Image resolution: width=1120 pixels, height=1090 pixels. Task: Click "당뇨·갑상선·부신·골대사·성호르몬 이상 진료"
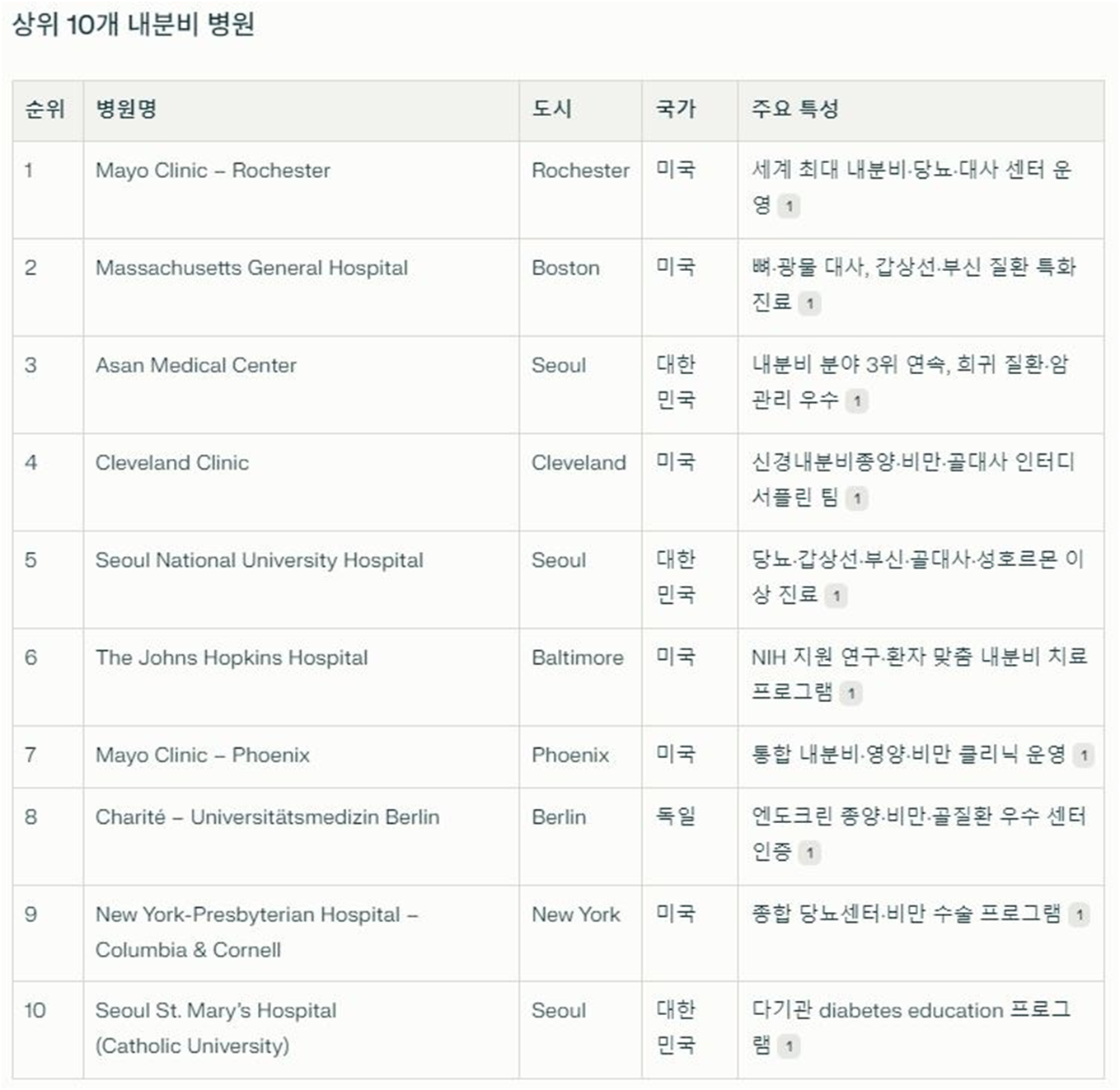coord(917,577)
